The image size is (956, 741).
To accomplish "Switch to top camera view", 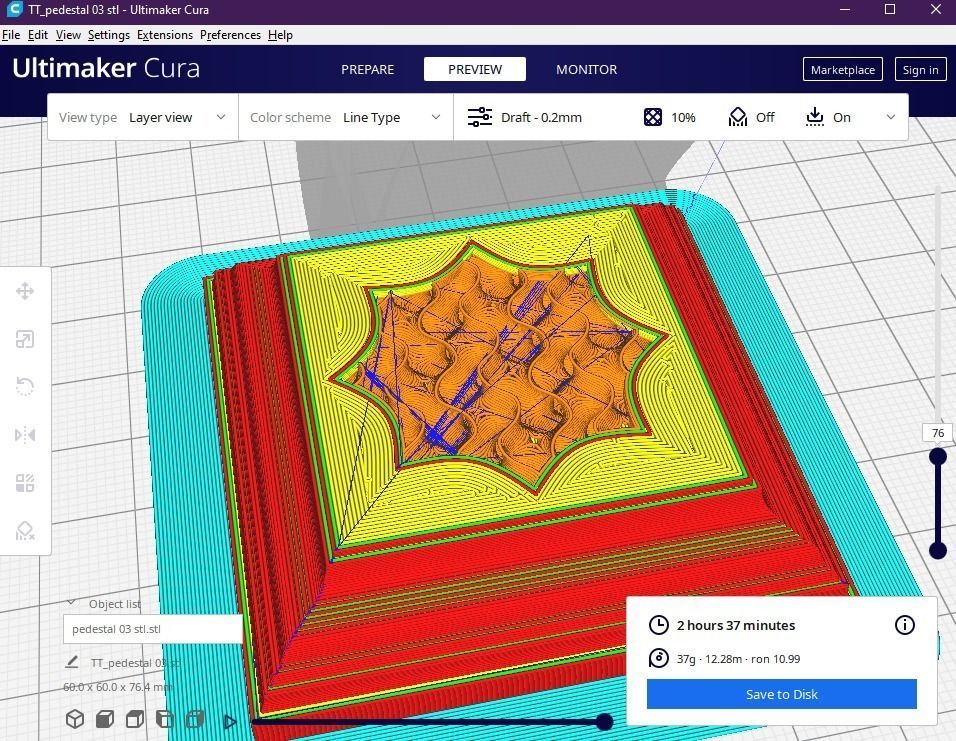I will coord(135,719).
